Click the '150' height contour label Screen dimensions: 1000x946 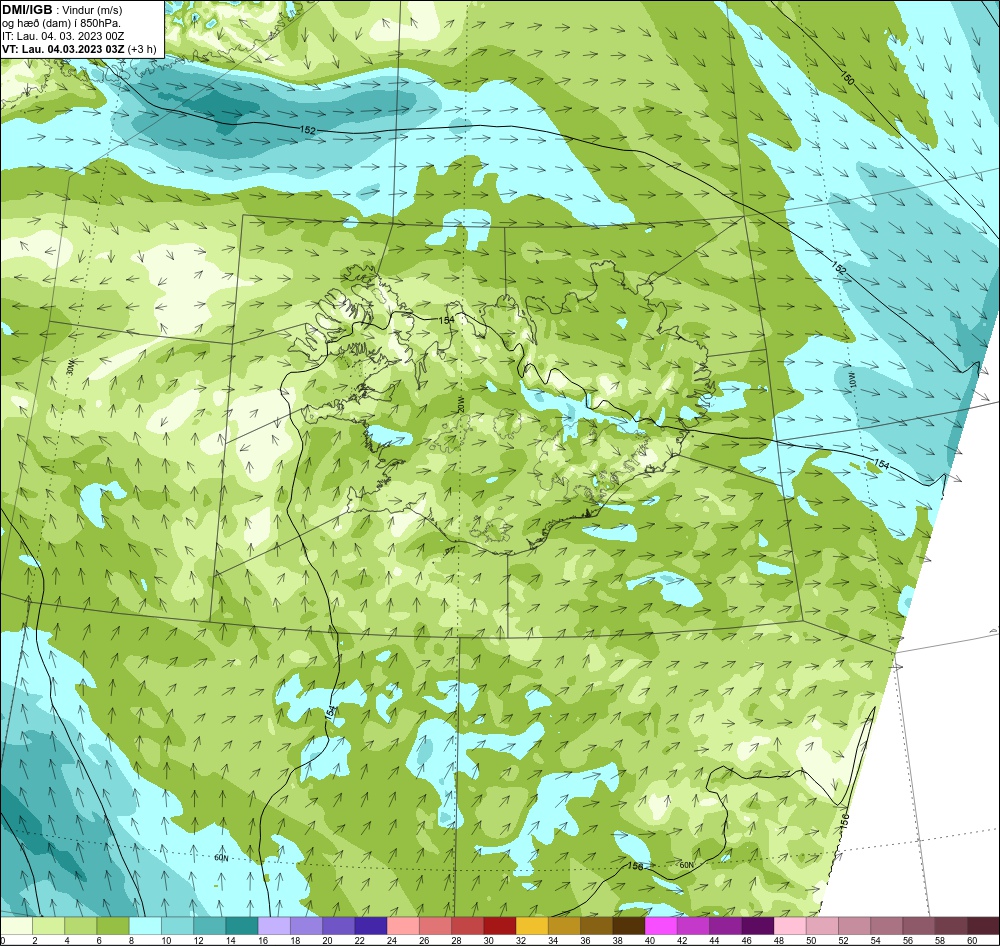coord(847,78)
